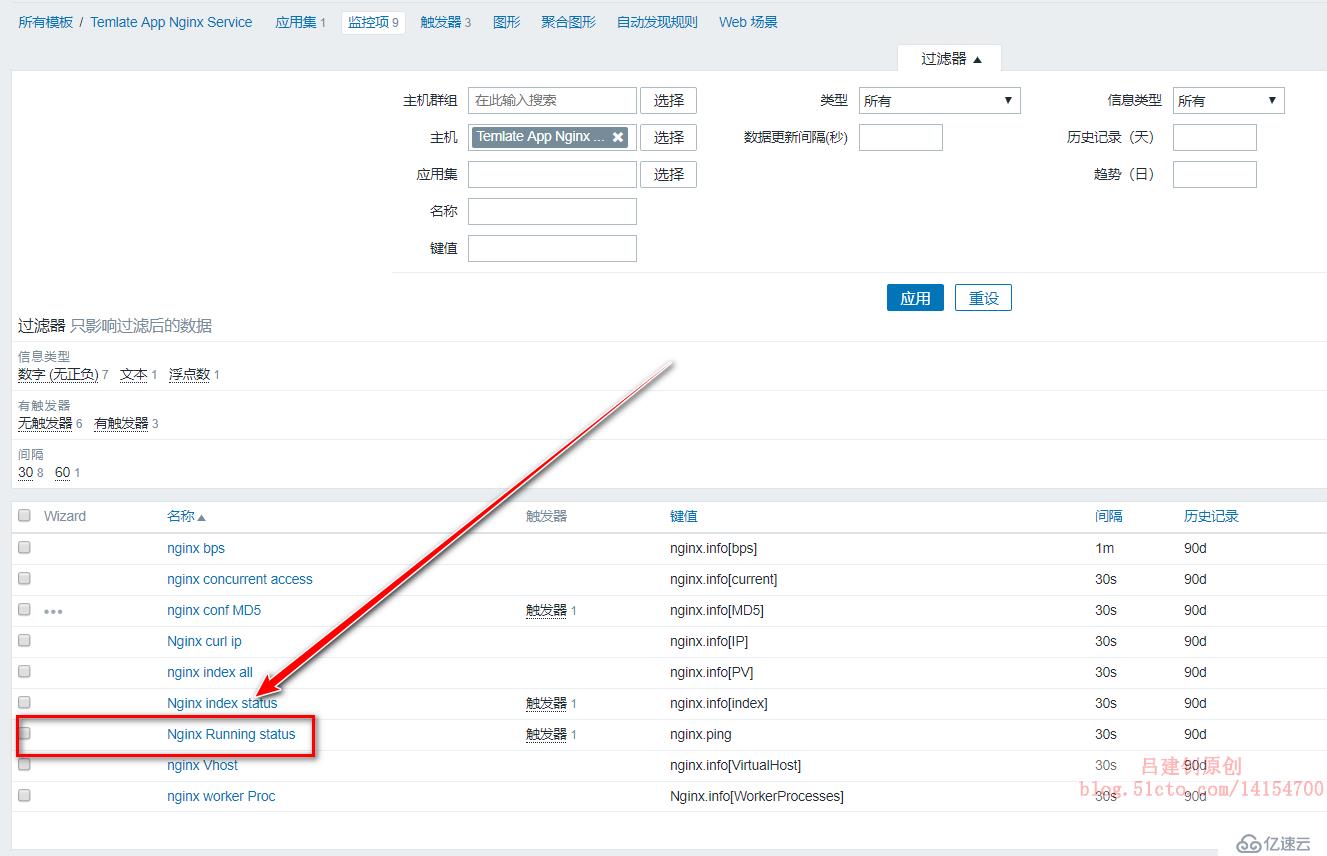Focus the 键值 input field
Viewport: 1327px width, 856px height.
[552, 248]
